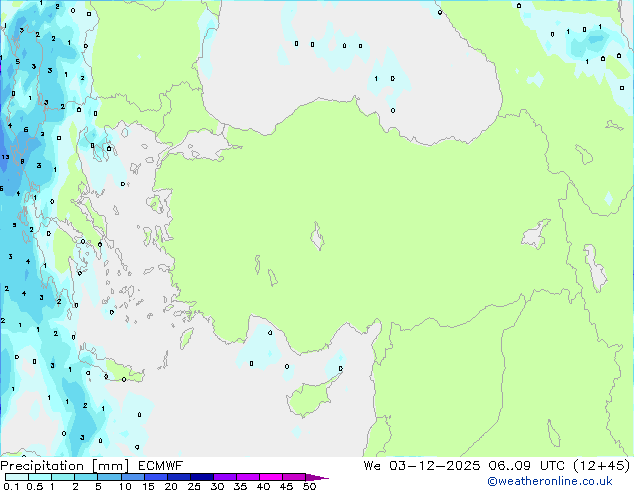Select the ECMWF model label
The width and height of the screenshot is (634, 490).
[161, 466]
